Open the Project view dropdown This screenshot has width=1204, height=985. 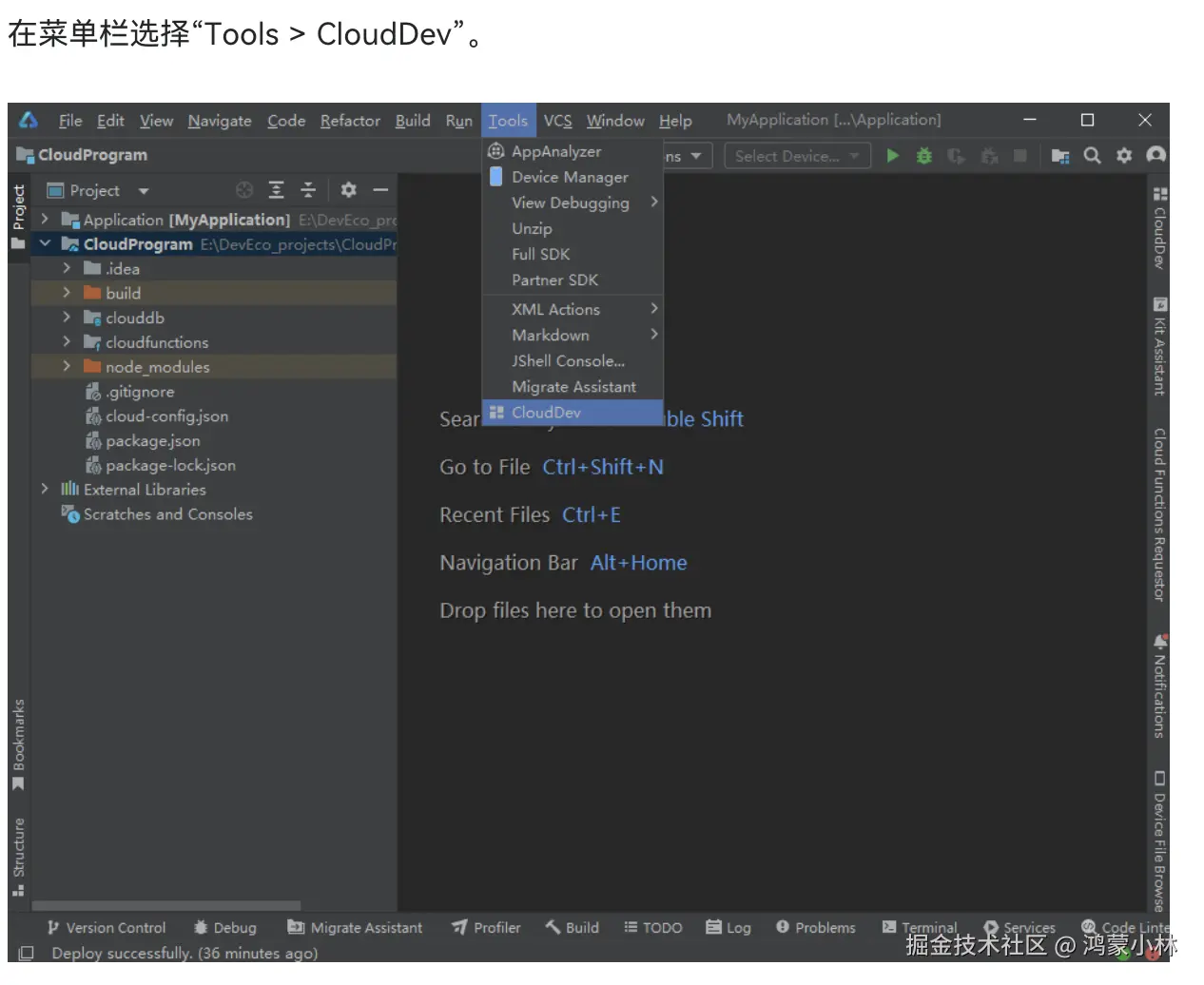pos(98,190)
